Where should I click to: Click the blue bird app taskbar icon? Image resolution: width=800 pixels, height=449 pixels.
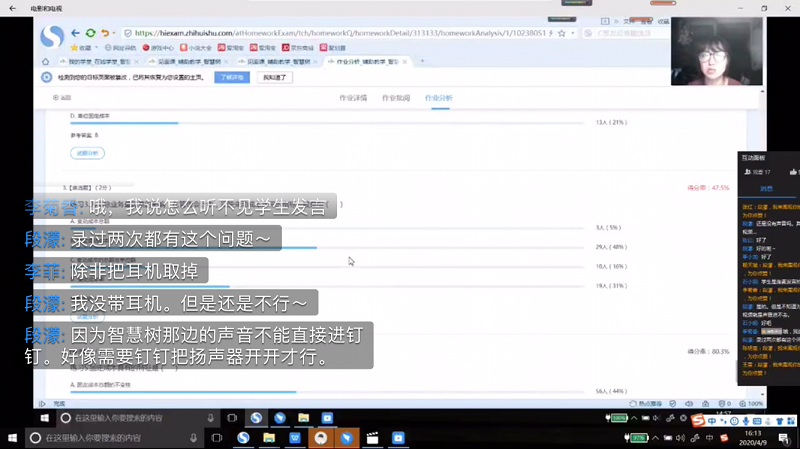click(x=346, y=438)
